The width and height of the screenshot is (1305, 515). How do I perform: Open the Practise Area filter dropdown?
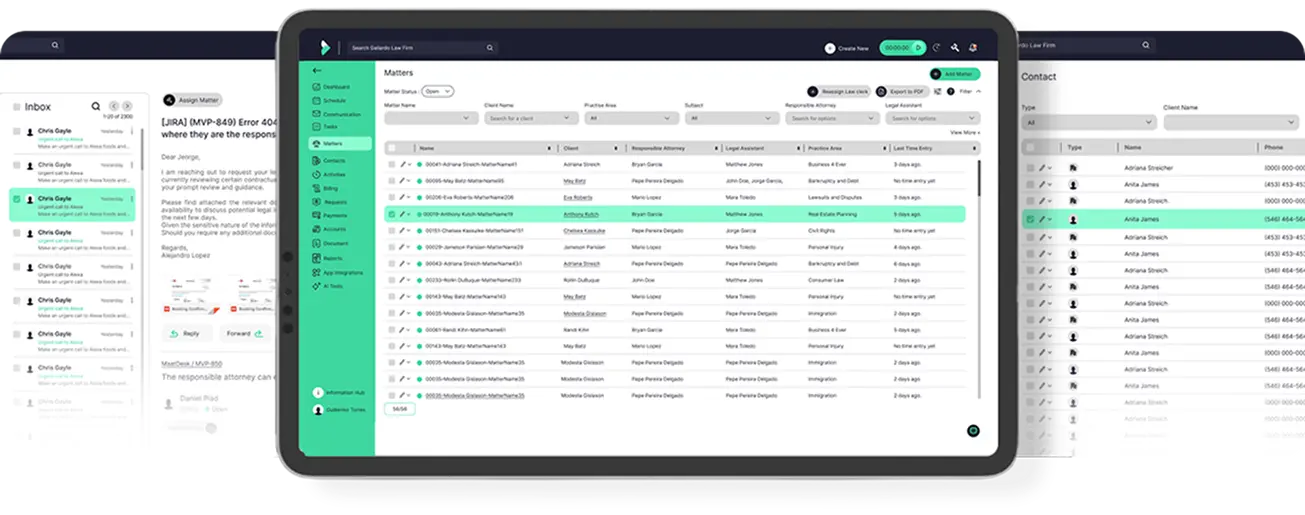[x=632, y=118]
